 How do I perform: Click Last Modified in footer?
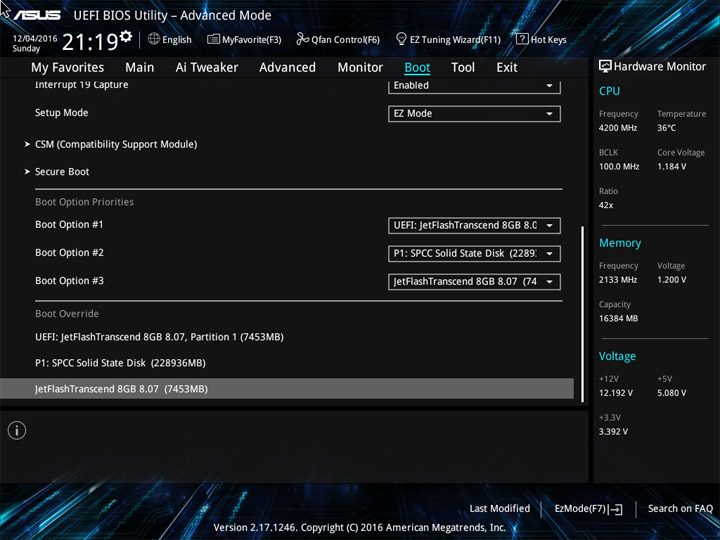(500, 509)
